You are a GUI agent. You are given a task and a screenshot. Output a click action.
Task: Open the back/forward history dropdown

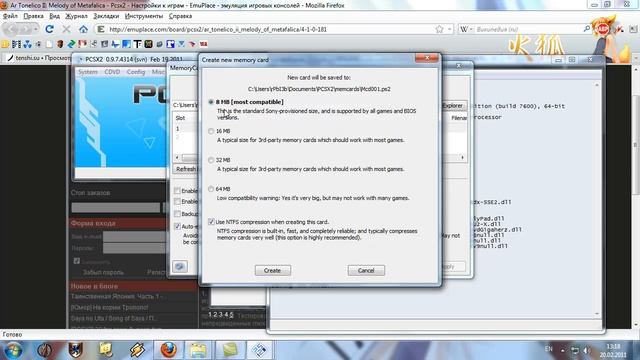(36, 29)
